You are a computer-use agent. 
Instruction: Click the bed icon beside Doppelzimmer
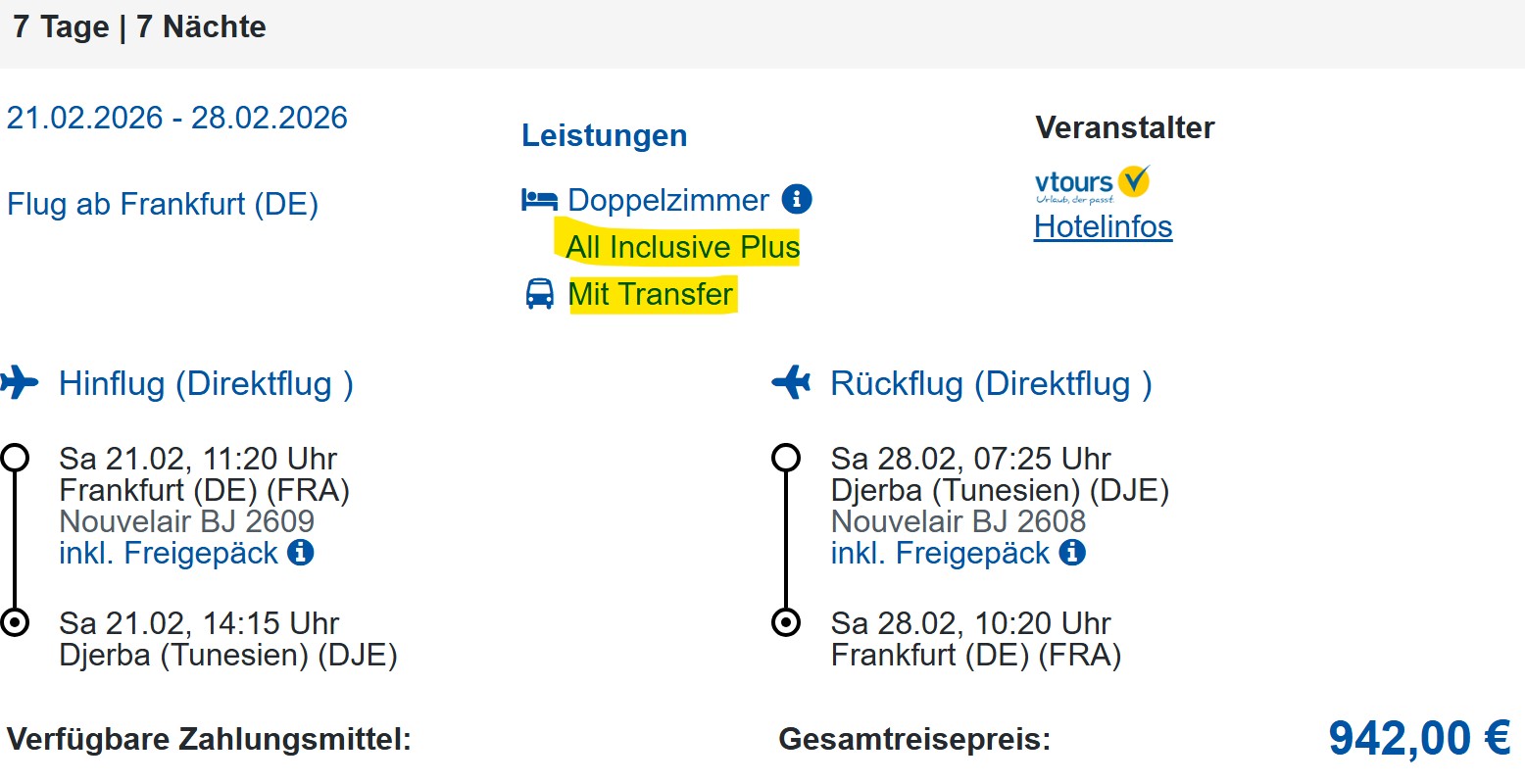pos(539,200)
